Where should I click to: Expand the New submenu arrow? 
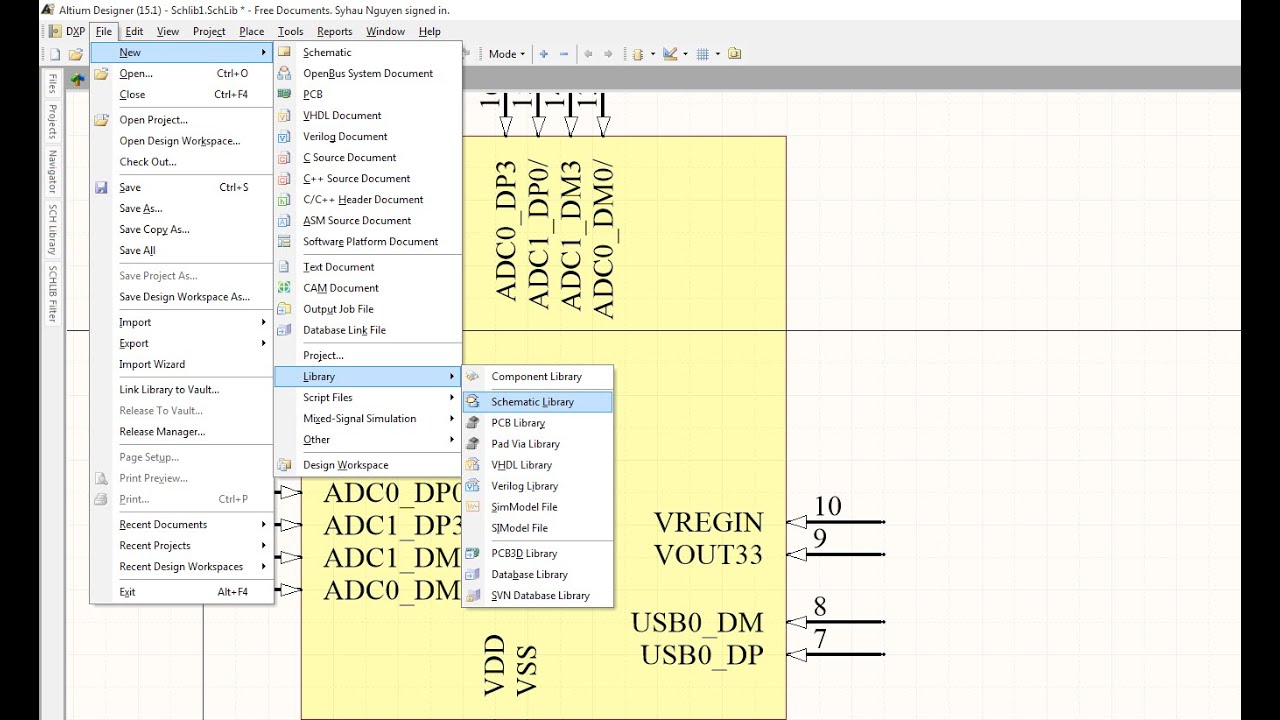264,52
